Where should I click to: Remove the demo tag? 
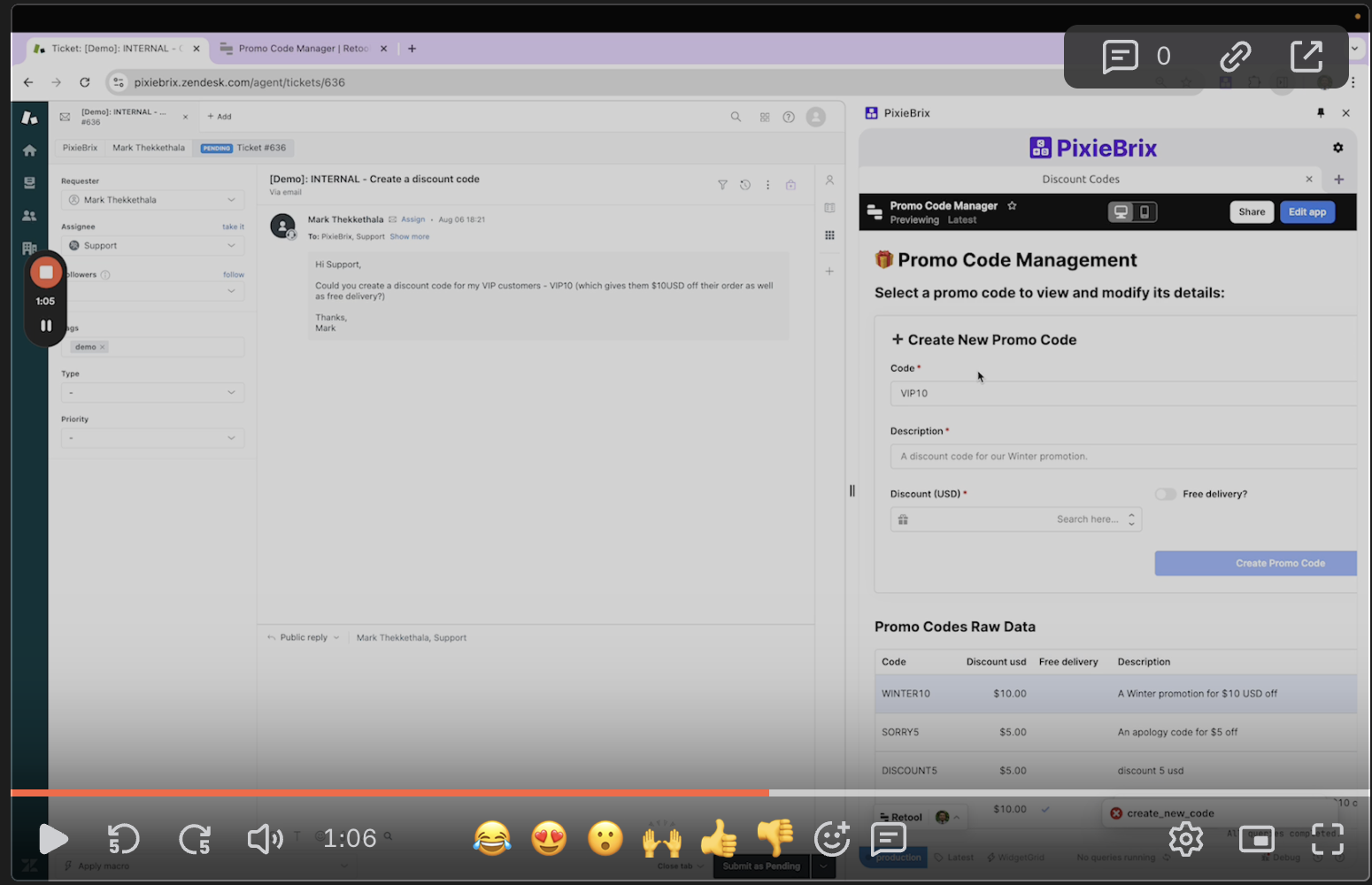coord(103,347)
